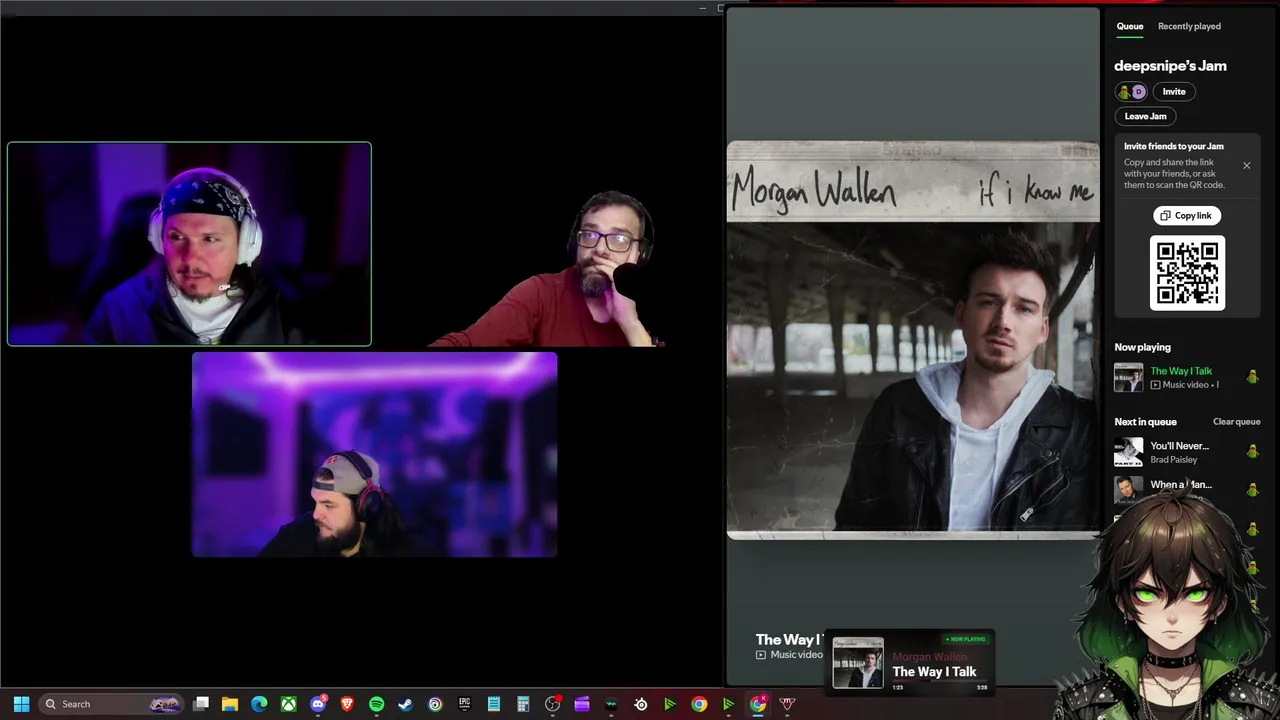The height and width of the screenshot is (720, 1280).
Task: Launch Brave browser from the taskbar
Action: pos(347,704)
